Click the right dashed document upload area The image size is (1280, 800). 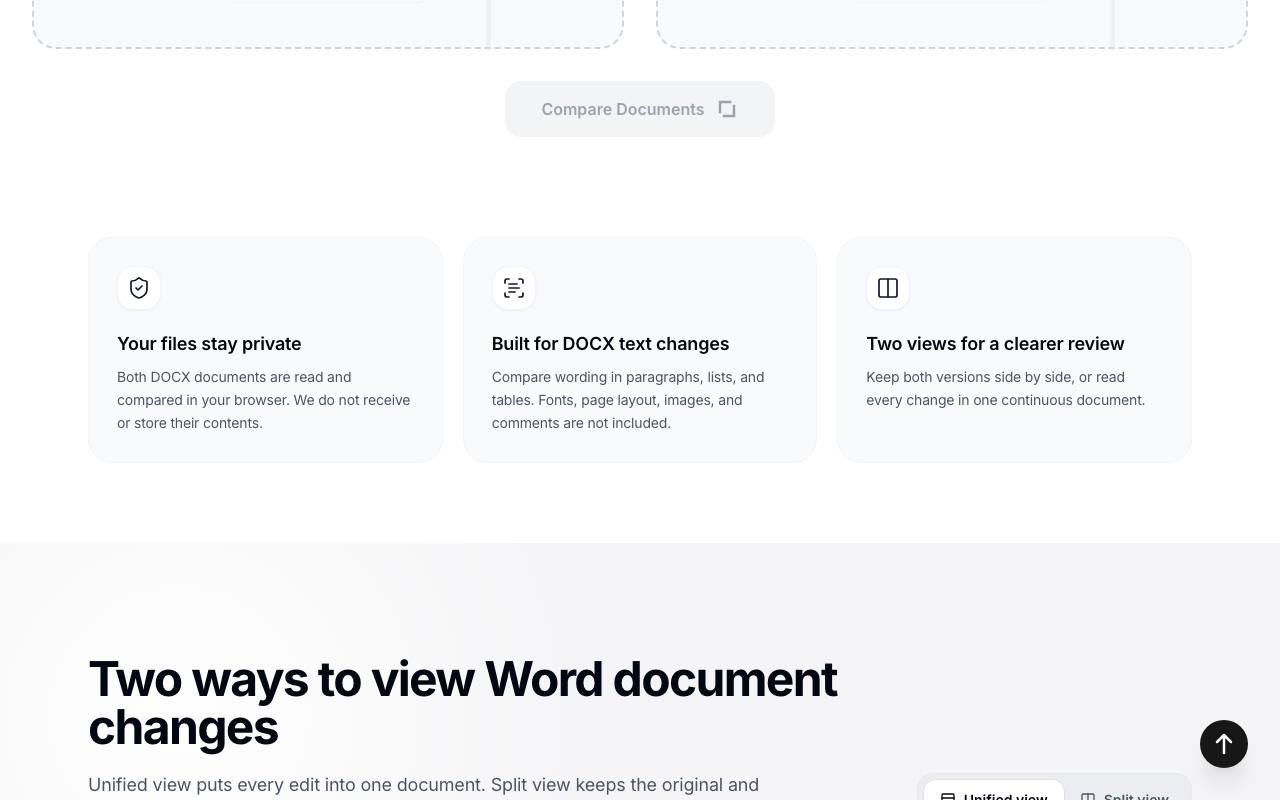click(x=952, y=24)
